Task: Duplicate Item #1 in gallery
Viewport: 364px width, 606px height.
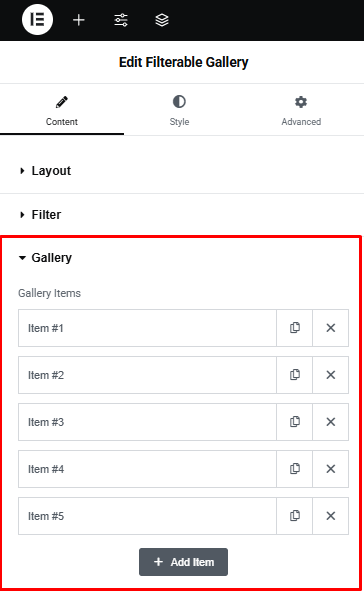Action: [294, 328]
